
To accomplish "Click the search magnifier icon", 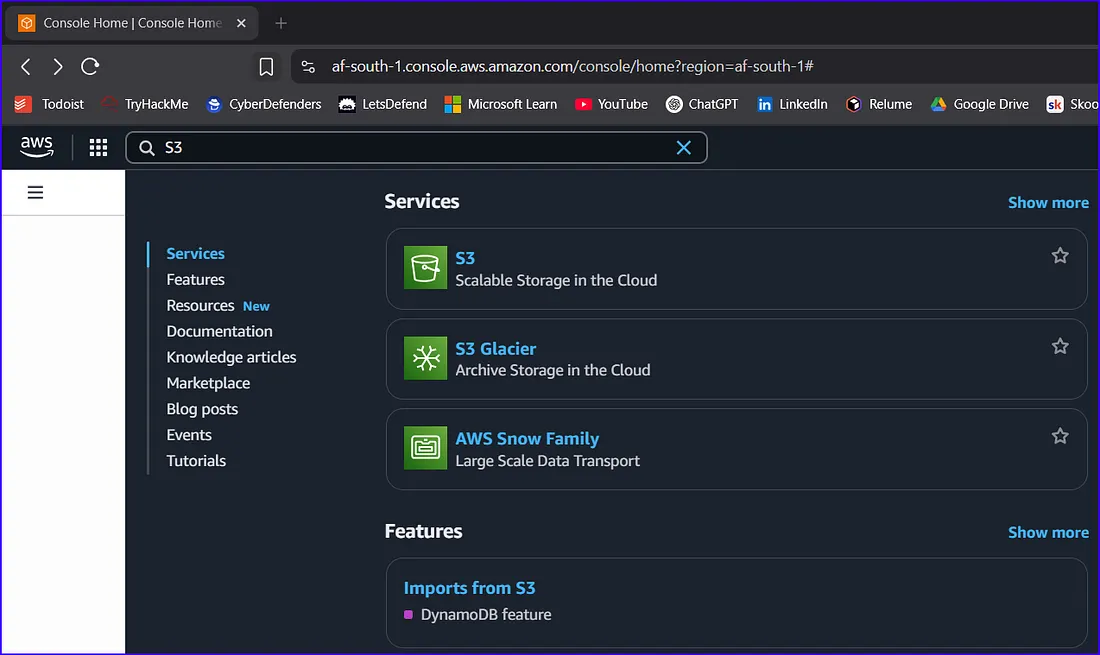I will pyautogui.click(x=147, y=148).
